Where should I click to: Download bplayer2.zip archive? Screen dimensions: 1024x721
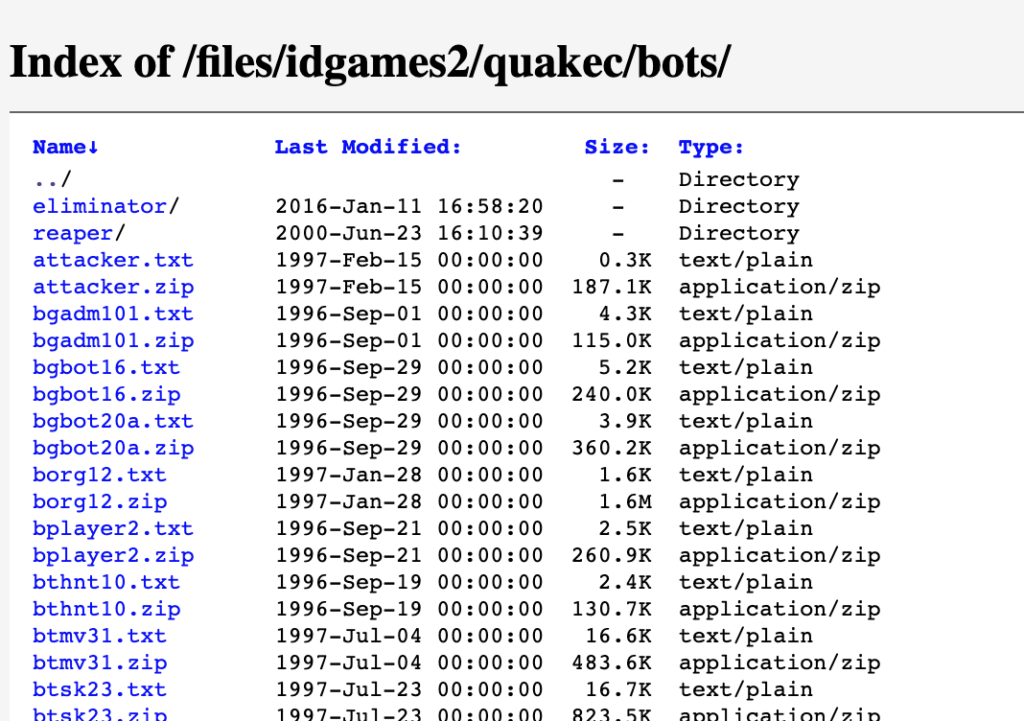pos(113,556)
